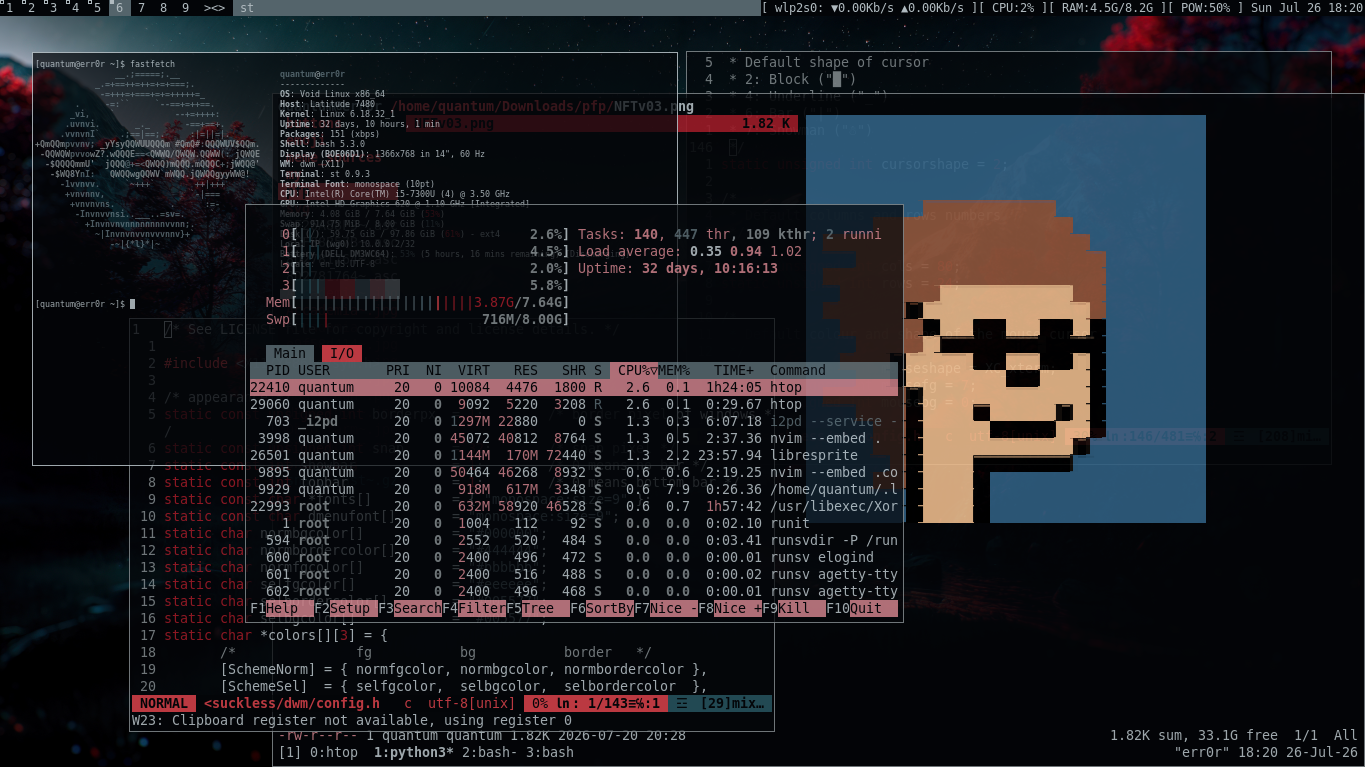The height and width of the screenshot is (767, 1365).
Task: Switch to dwm tag 7
Action: [141, 8]
